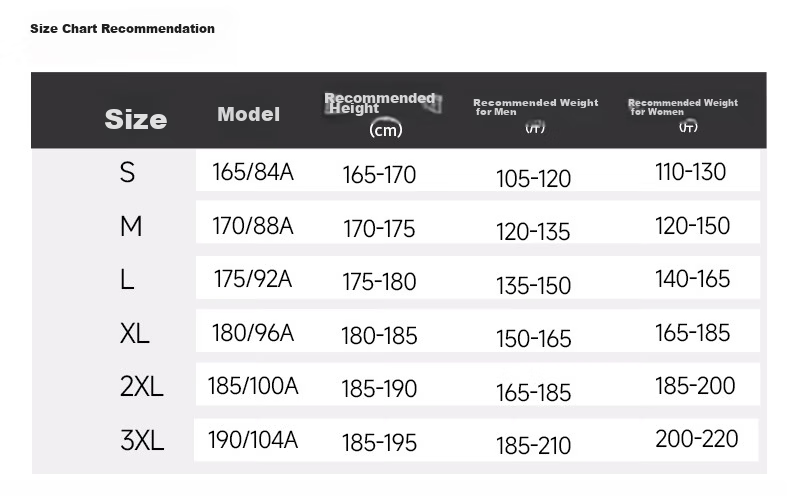This screenshot has width=790, height=496.
Task: Click Recommended Weight for Women header
Action: pyautogui.click(x=683, y=115)
